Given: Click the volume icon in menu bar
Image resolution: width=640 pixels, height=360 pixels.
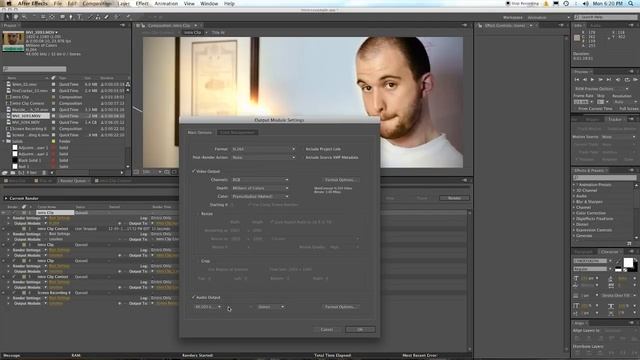Looking at the screenshot, I should click(x=586, y=4).
